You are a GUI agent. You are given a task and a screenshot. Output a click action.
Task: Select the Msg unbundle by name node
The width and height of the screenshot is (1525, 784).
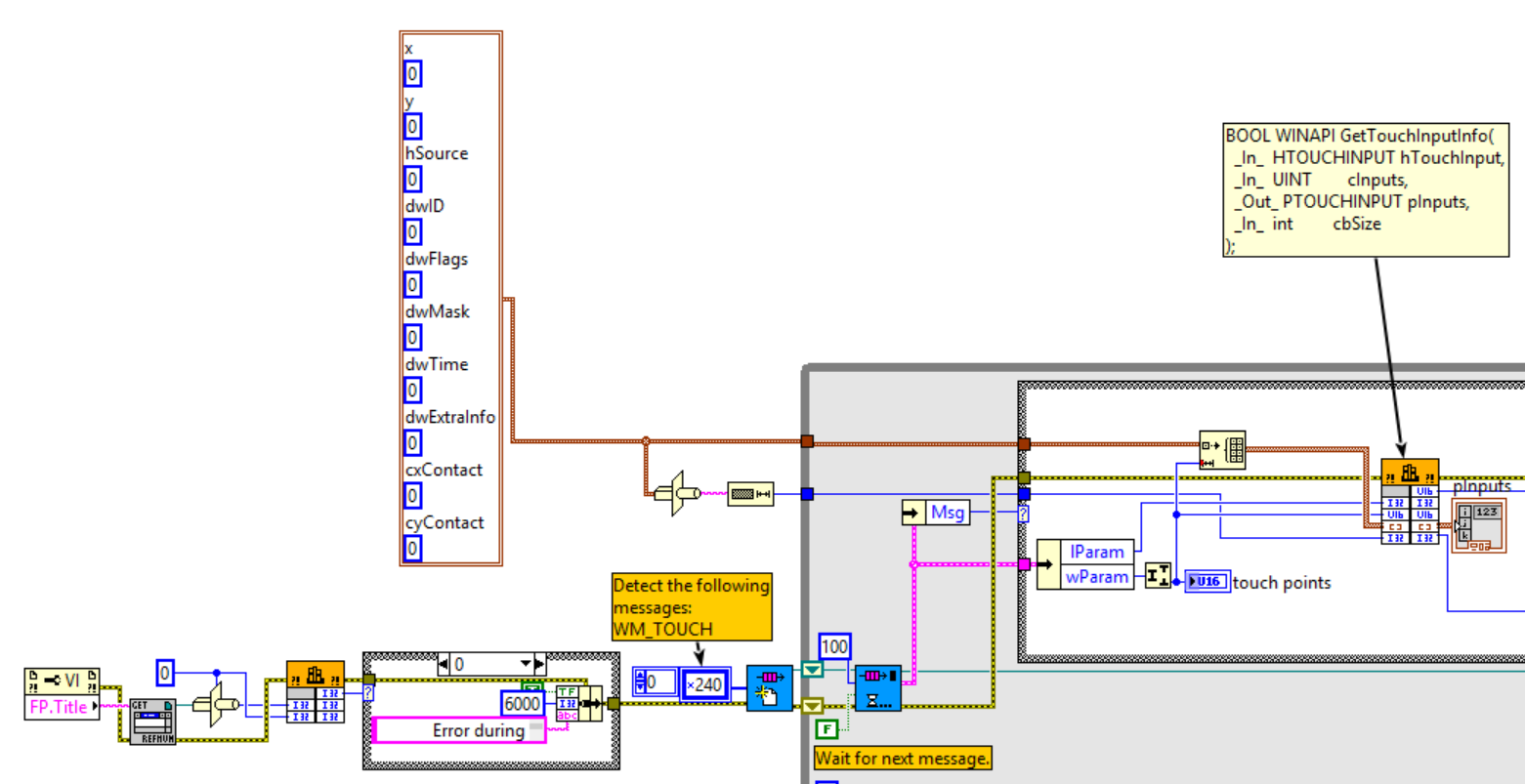pos(936,513)
